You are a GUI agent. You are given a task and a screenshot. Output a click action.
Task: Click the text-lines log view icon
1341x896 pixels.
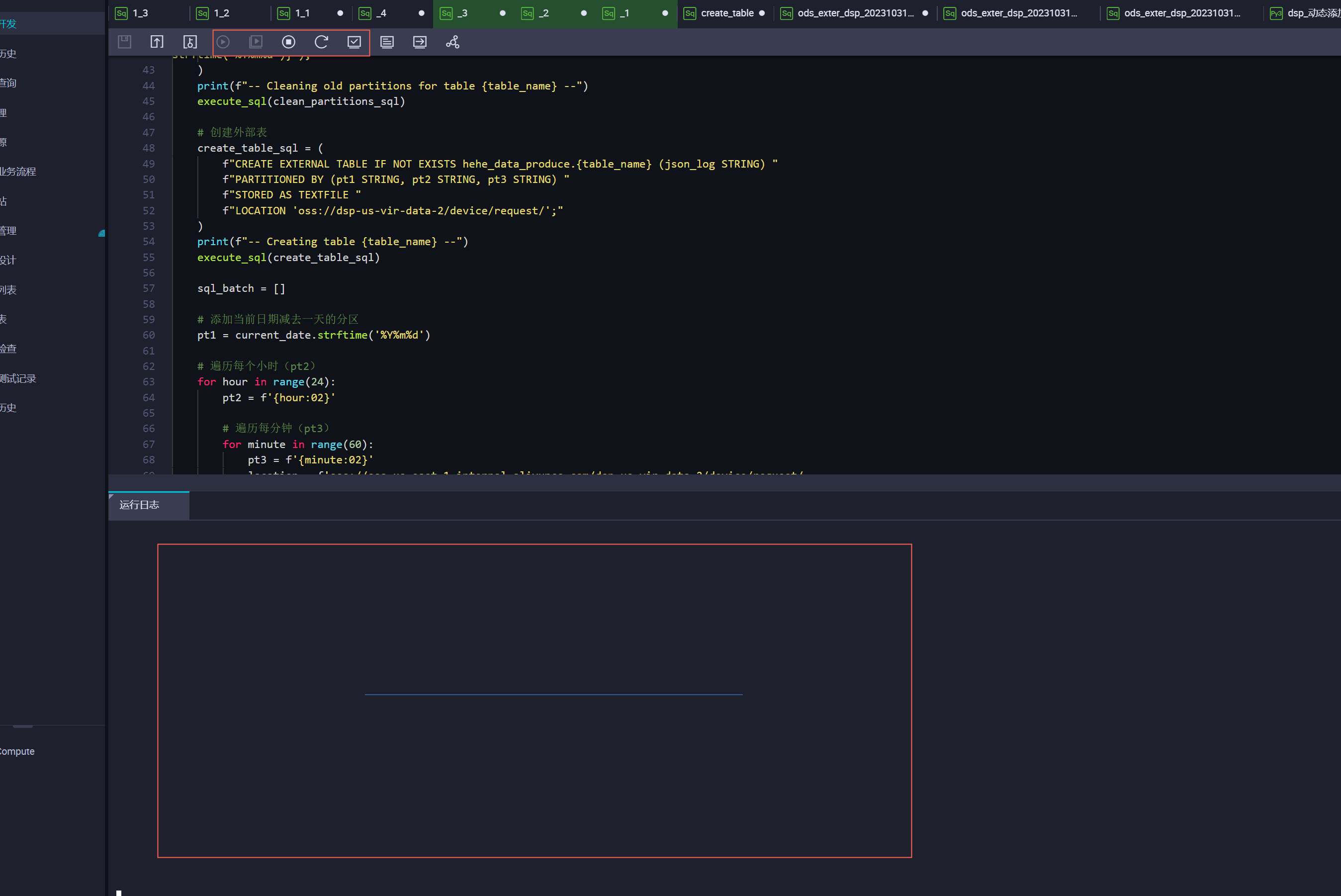(x=387, y=42)
